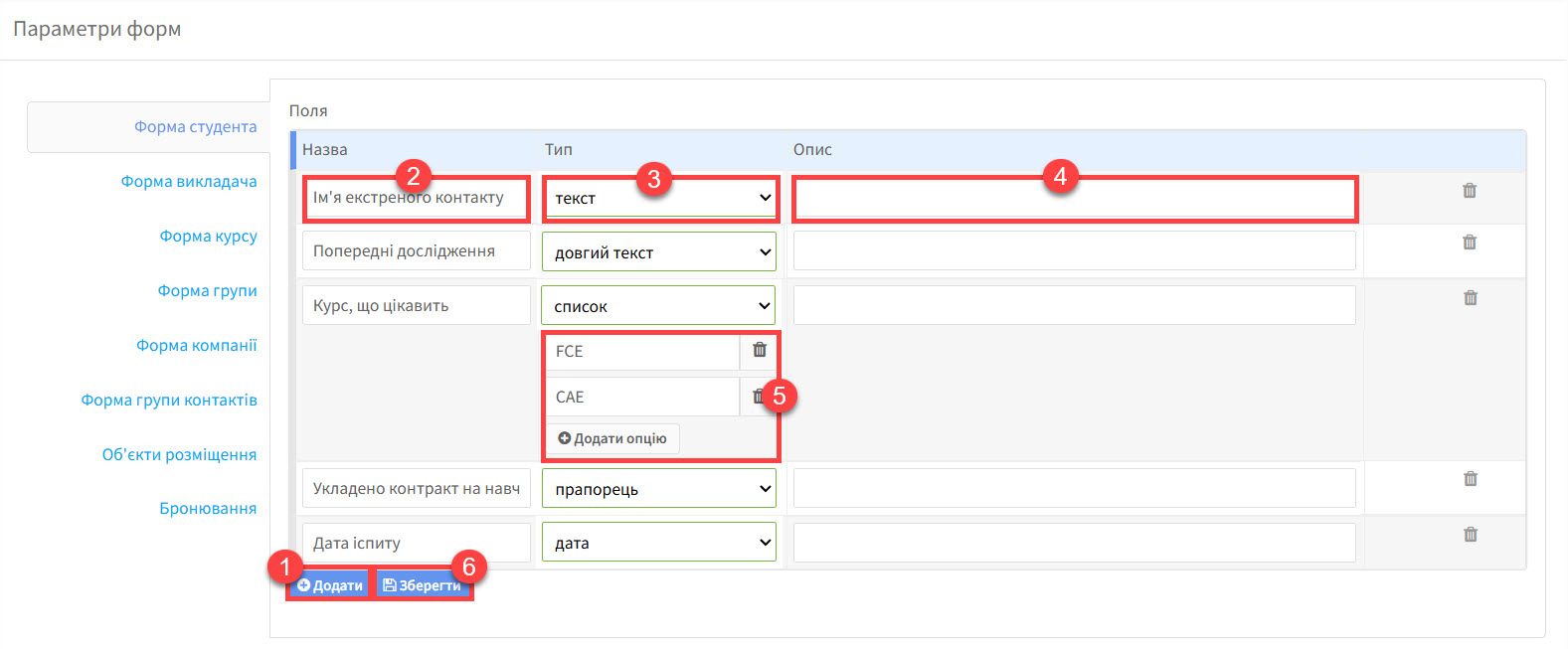Click the Зберегти save button

(x=423, y=585)
